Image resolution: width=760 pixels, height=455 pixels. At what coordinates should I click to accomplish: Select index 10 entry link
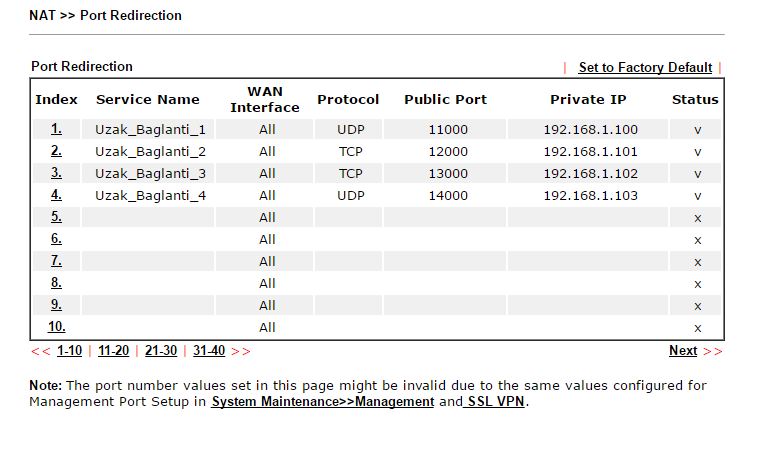click(56, 327)
